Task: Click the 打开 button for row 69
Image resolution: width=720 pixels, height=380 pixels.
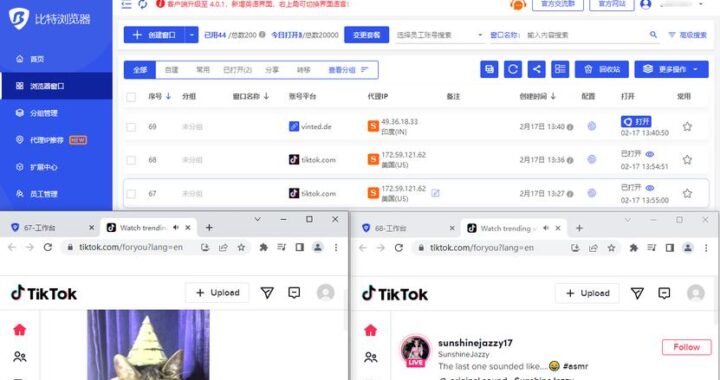Action: coord(636,122)
